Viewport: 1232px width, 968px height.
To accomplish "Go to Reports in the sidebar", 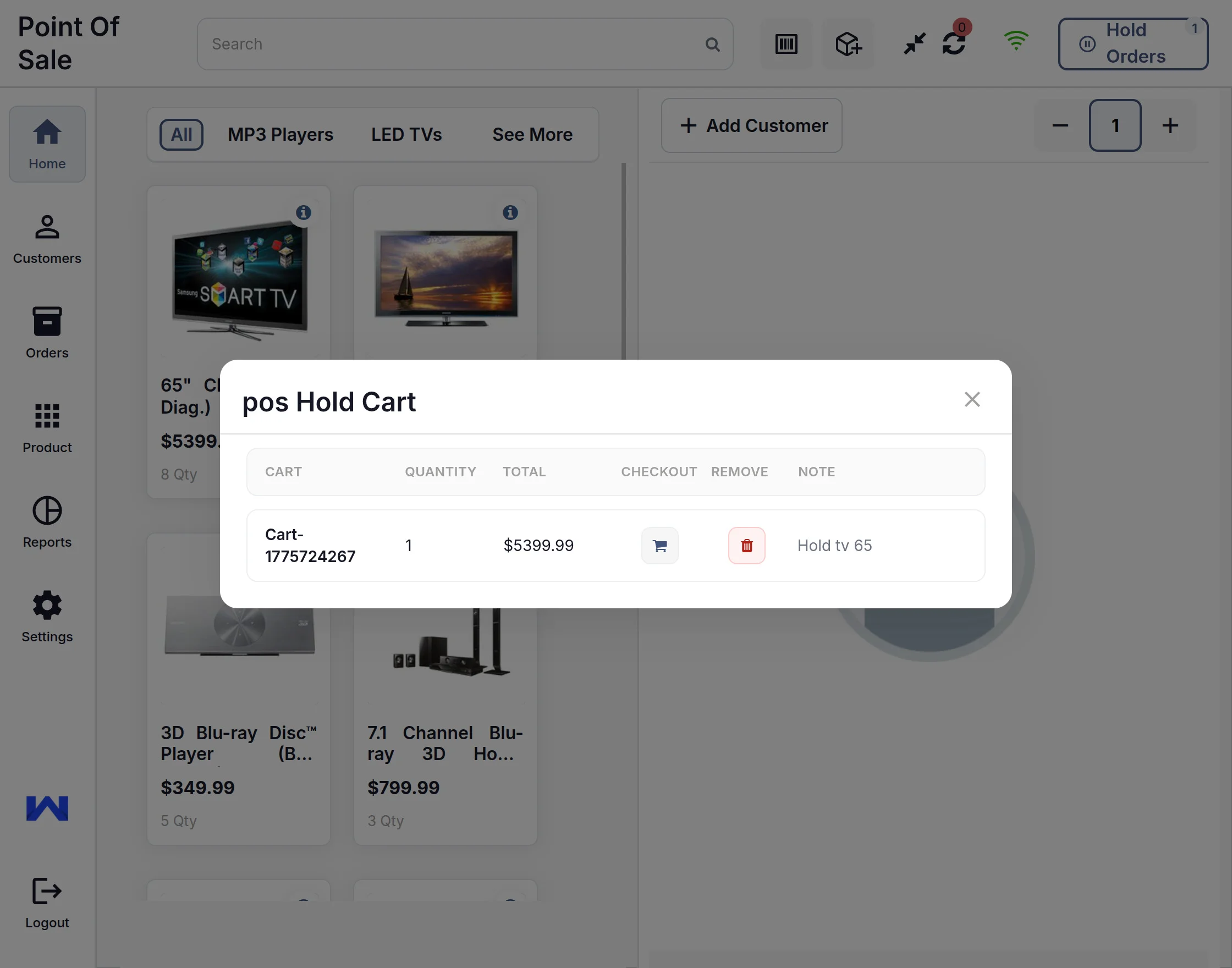I will coord(47,522).
